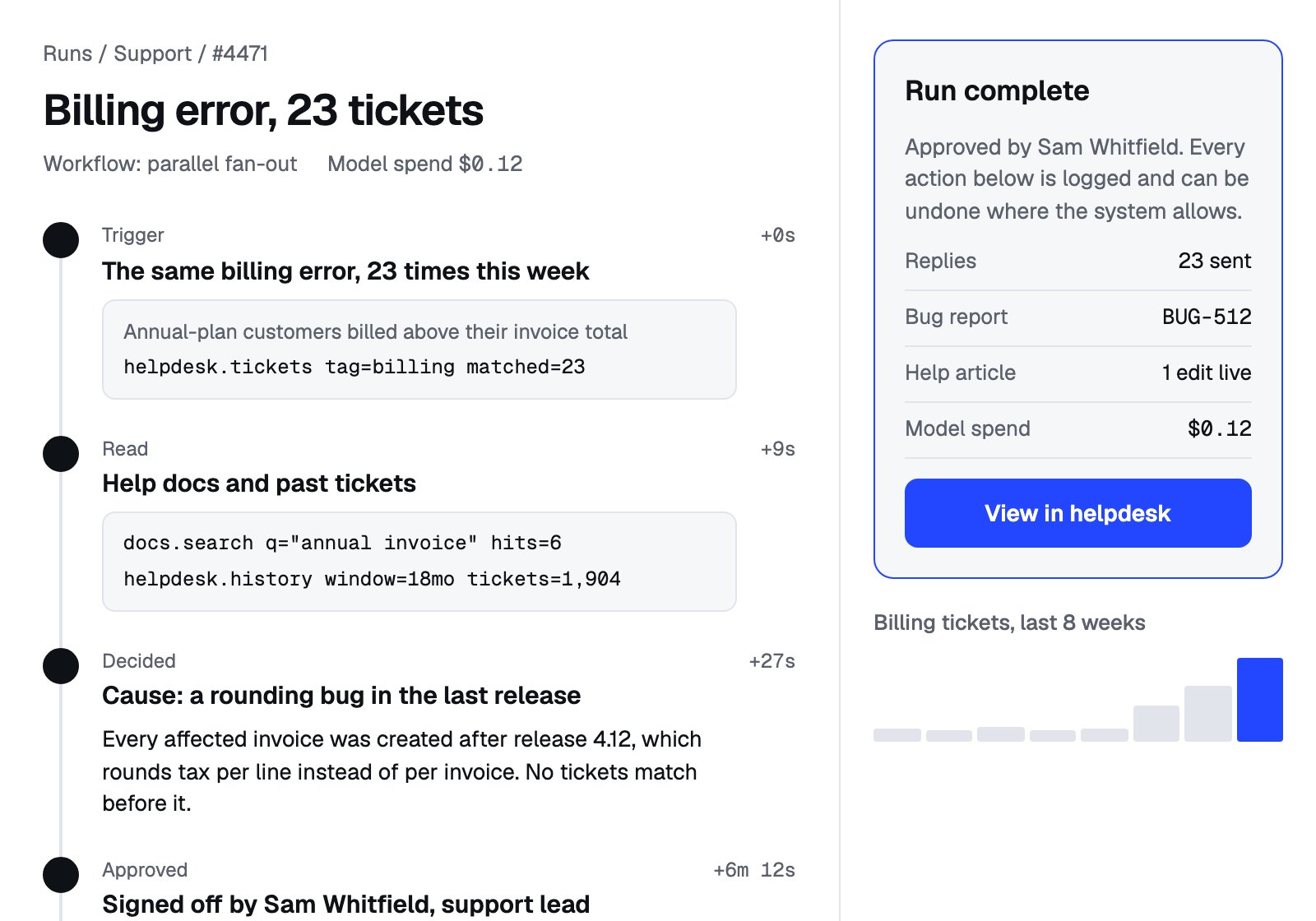Click the '+9s' timestamp
Image resolution: width=1316 pixels, height=921 pixels.
[777, 449]
